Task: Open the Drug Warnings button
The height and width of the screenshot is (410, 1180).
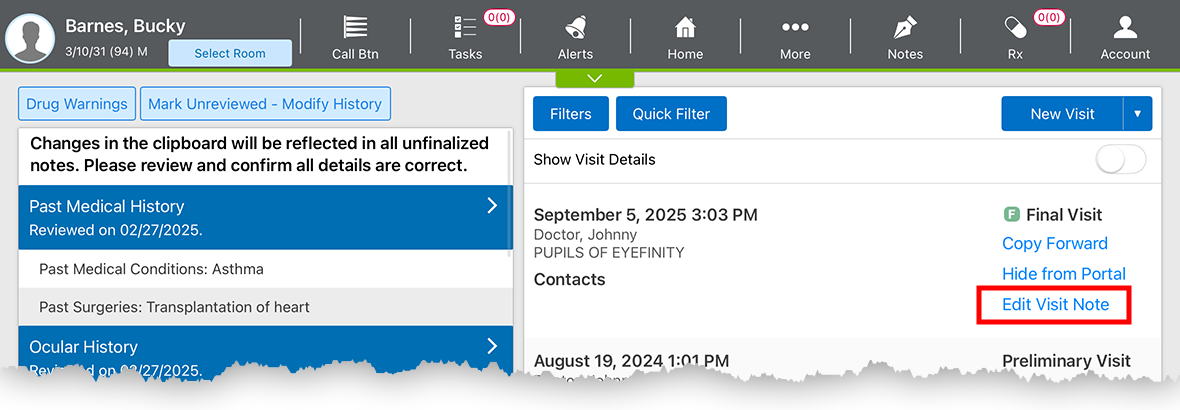Action: [x=77, y=104]
